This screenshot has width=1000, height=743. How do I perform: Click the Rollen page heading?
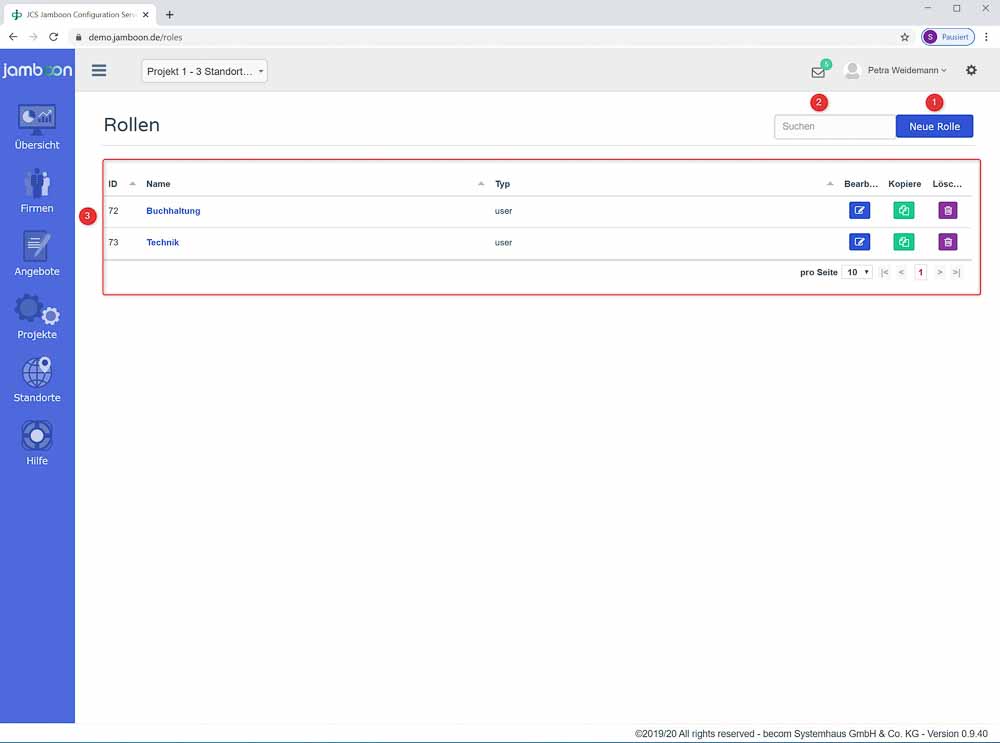point(131,125)
